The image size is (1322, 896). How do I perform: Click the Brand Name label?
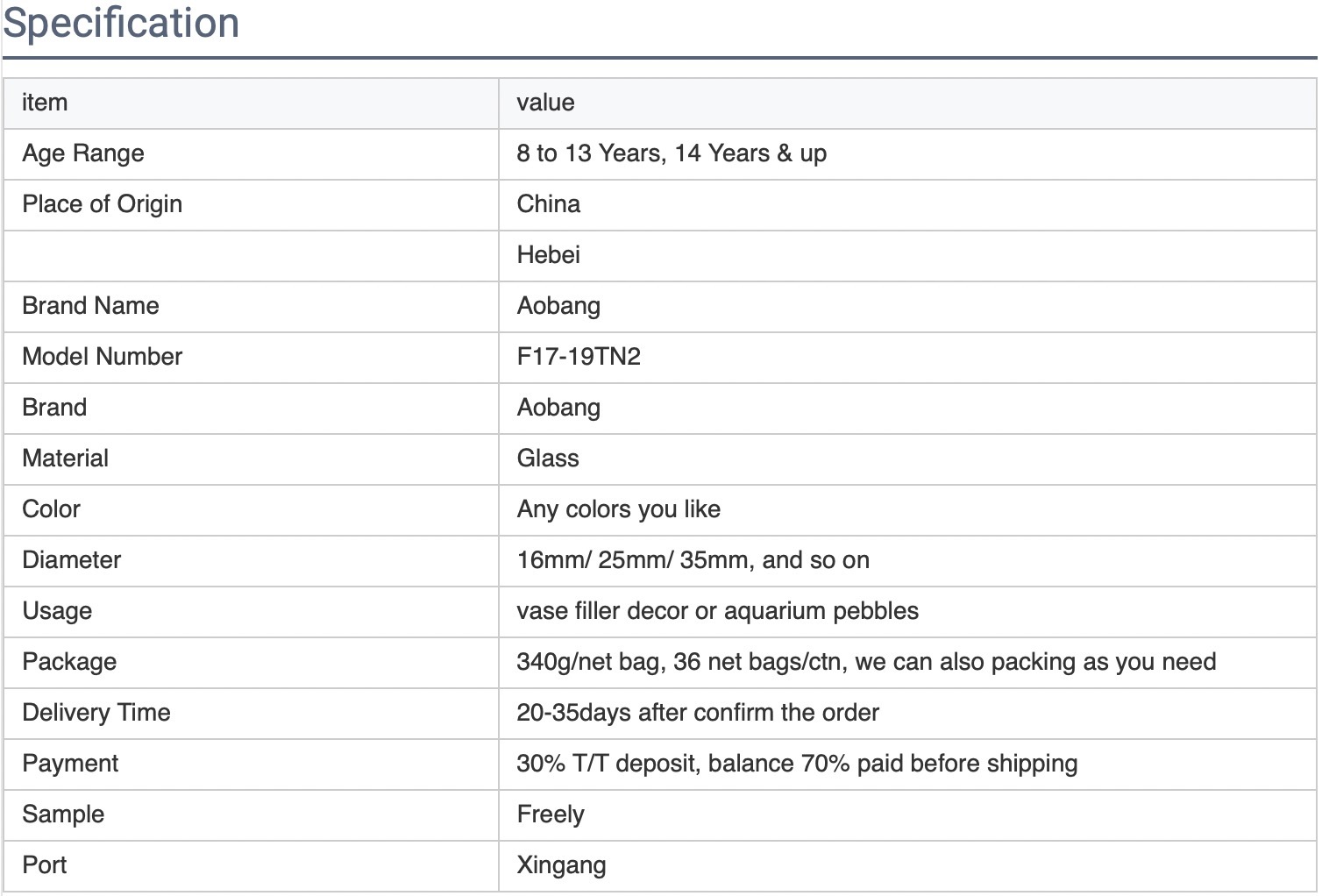(91, 306)
